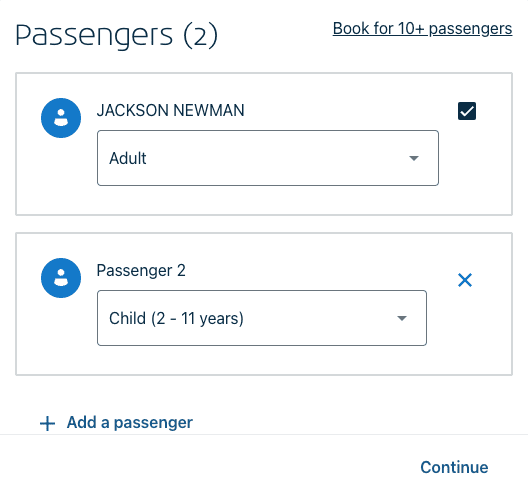Click the Child (2 - 11 years) text

(176, 318)
